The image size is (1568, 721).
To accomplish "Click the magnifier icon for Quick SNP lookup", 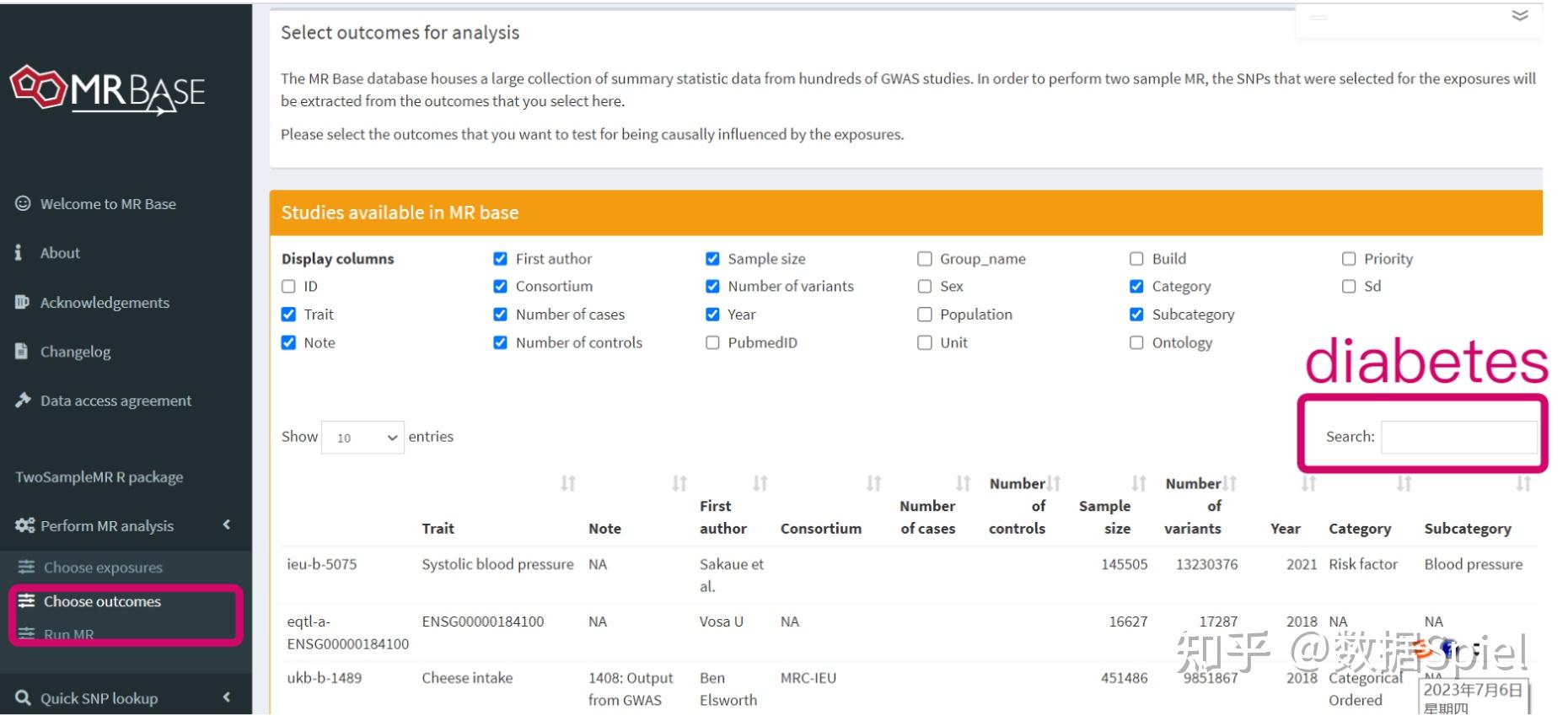I will (x=23, y=698).
